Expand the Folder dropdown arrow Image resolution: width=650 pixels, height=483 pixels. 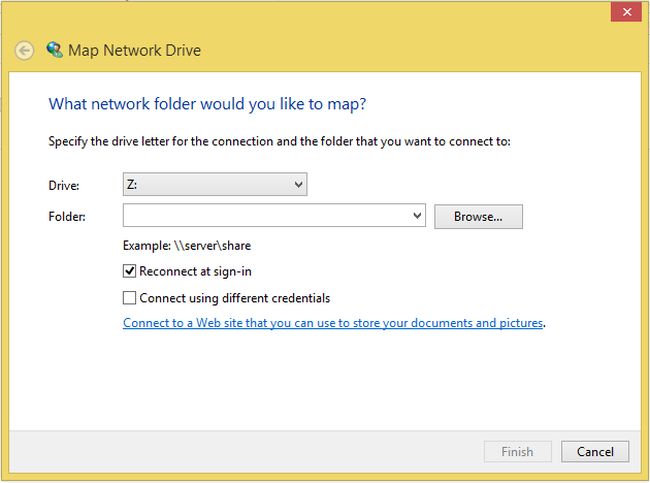[417, 216]
